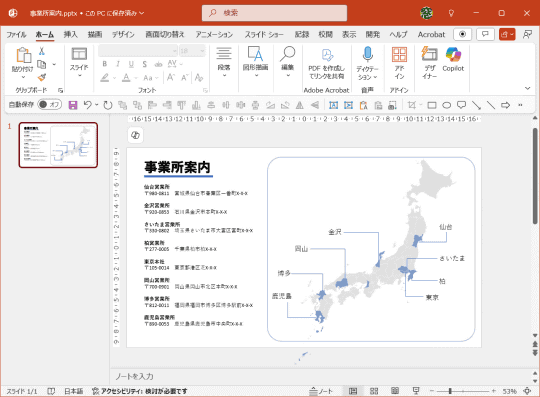Click the Cut scissors icon

coord(41,51)
